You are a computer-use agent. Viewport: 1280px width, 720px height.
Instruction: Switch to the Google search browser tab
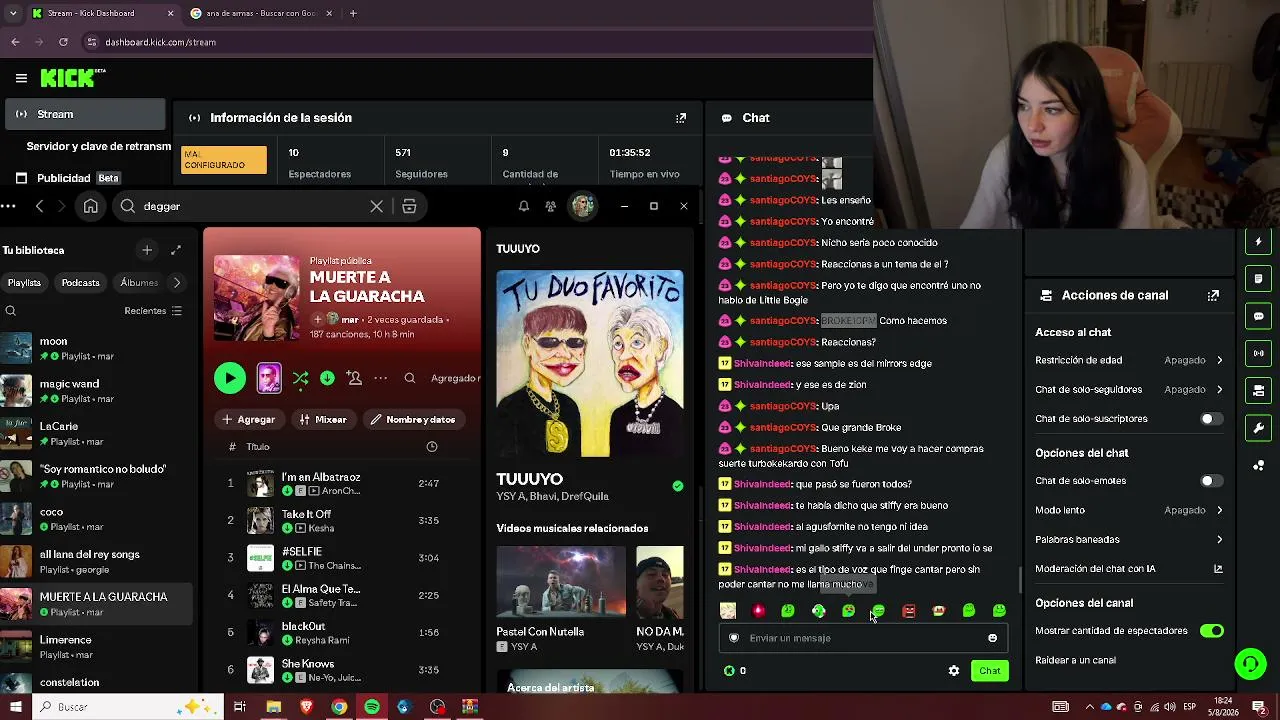(259, 13)
